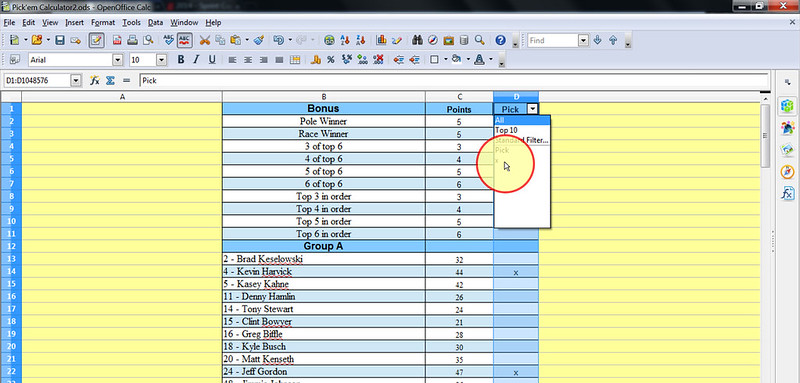Open the Styles and Formatting icon
The image size is (800, 383).
(15, 60)
